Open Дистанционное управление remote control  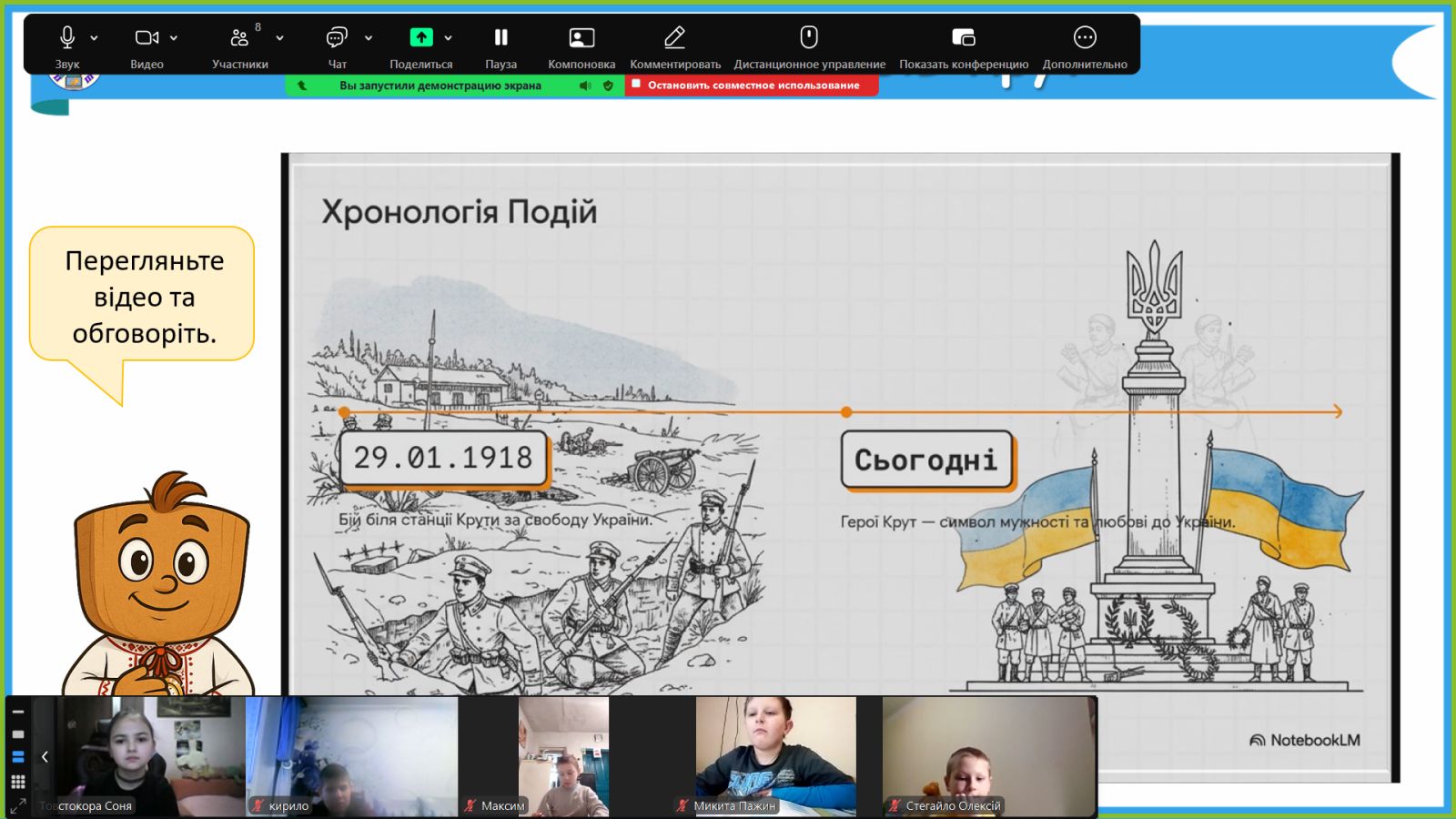(x=809, y=38)
